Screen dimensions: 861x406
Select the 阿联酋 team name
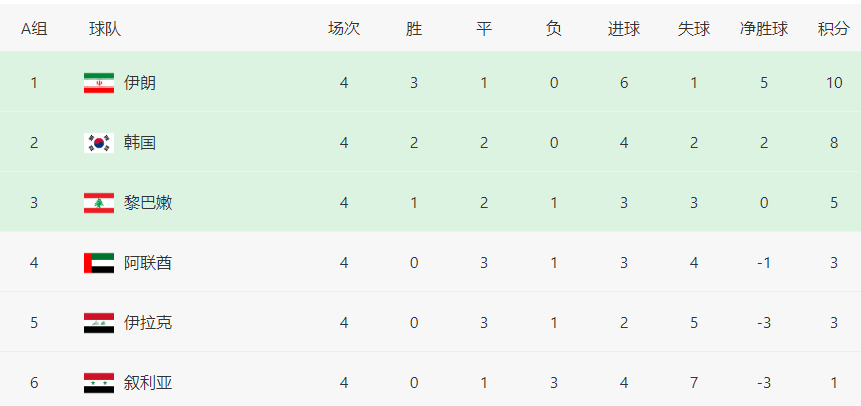(x=148, y=263)
